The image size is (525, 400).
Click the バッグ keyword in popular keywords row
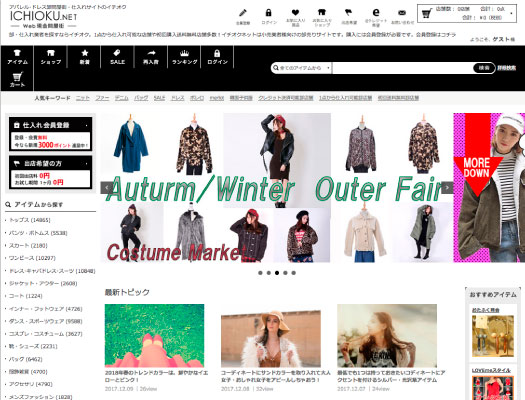tap(141, 98)
